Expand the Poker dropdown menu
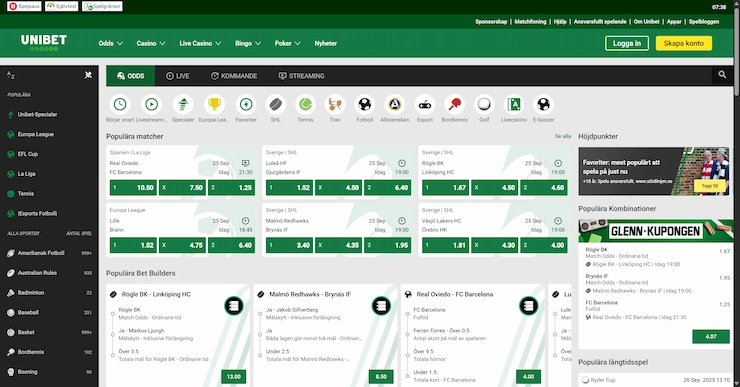This screenshot has width=740, height=387. point(287,43)
